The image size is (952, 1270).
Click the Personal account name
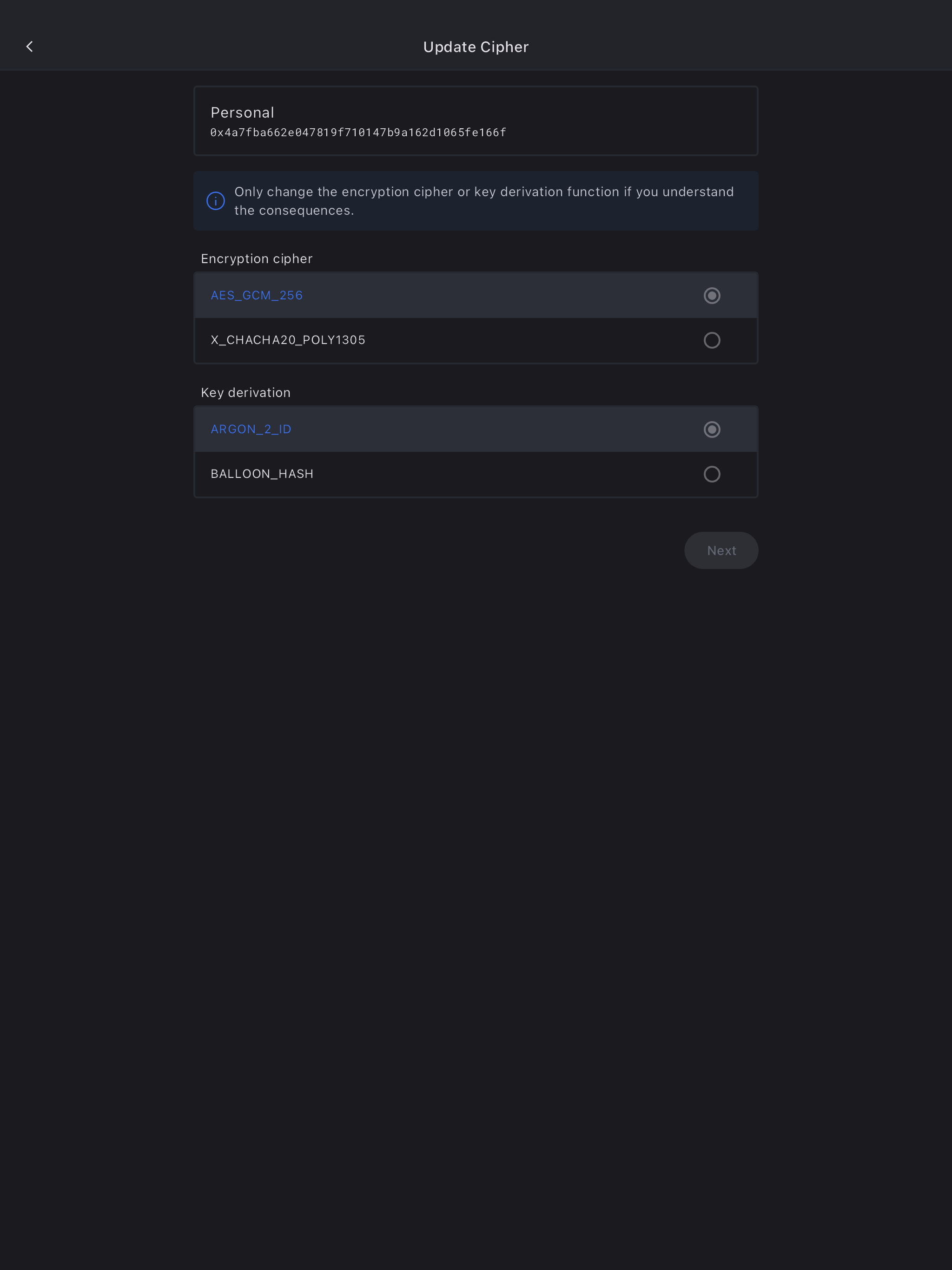(x=242, y=112)
